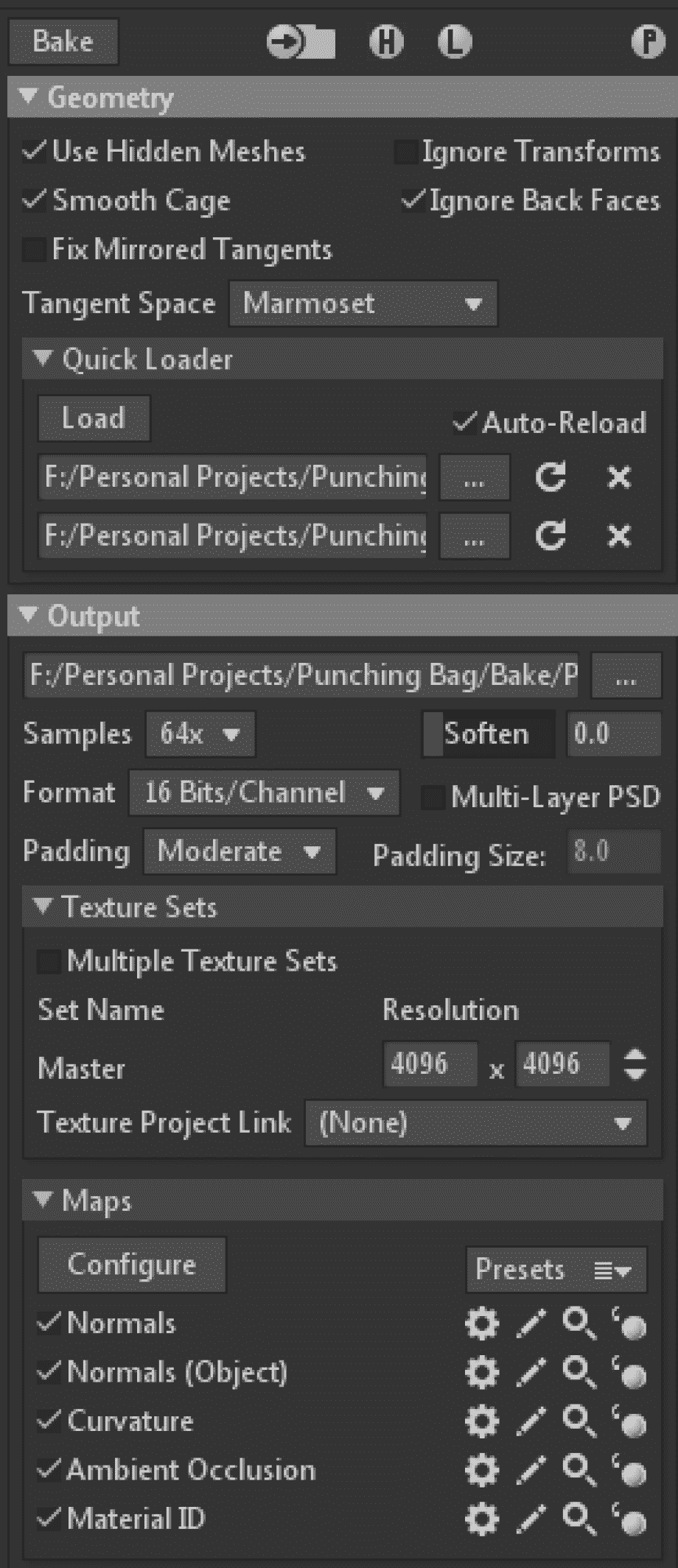The image size is (678, 1568).
Task: Collapse the Texture Sets section
Action: (43, 907)
